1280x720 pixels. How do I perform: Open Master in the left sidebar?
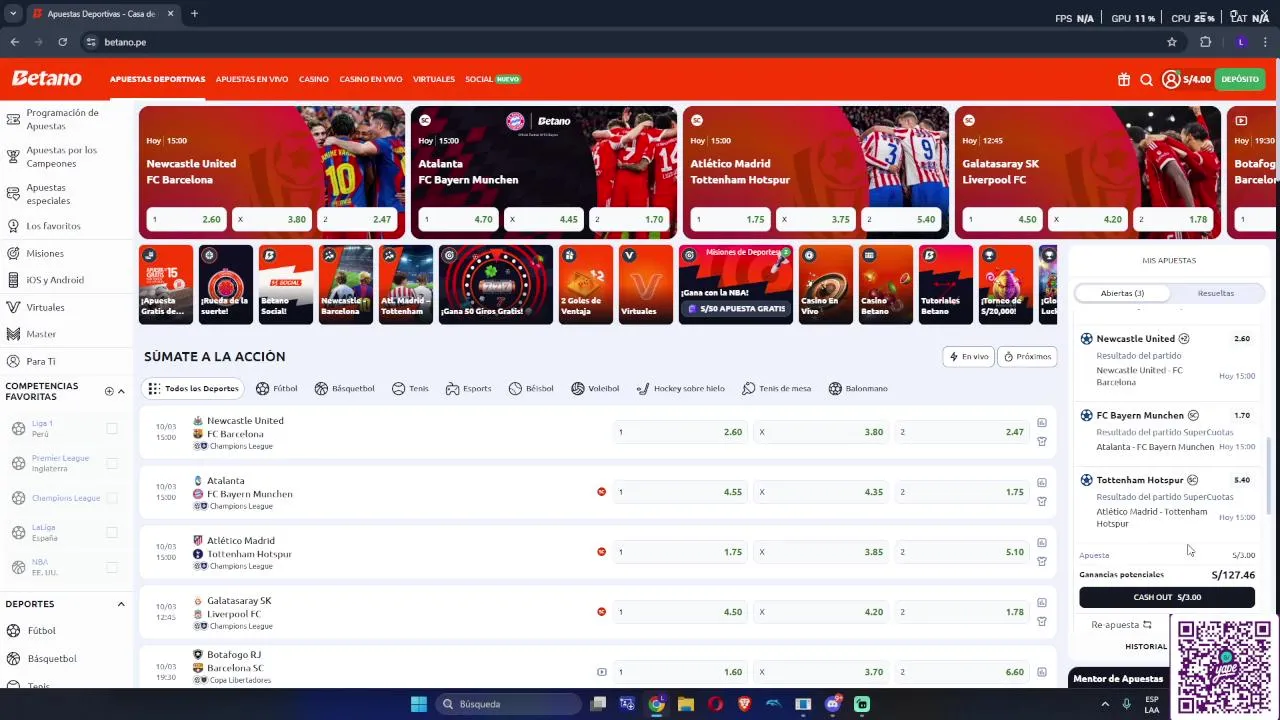pyautogui.click(x=41, y=334)
